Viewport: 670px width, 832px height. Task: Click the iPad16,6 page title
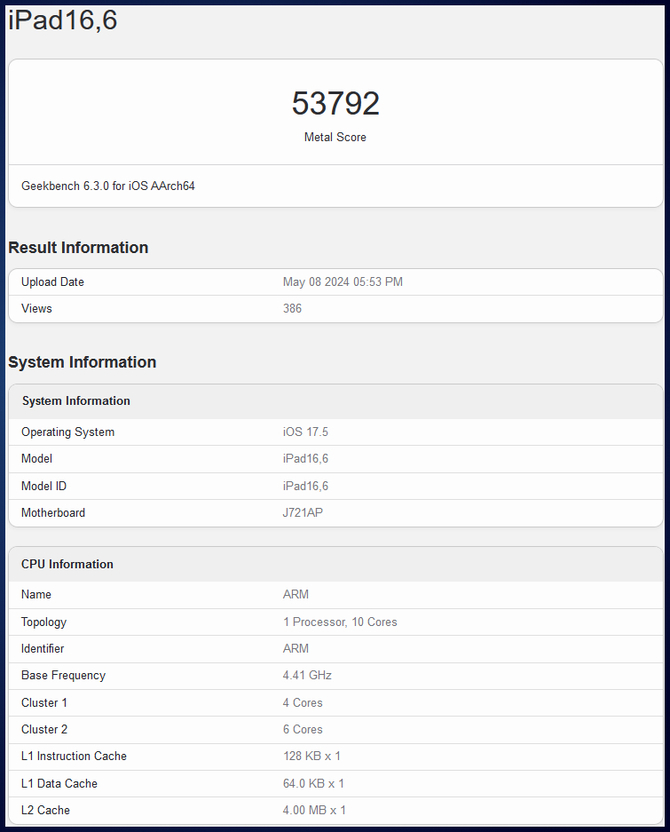[63, 21]
